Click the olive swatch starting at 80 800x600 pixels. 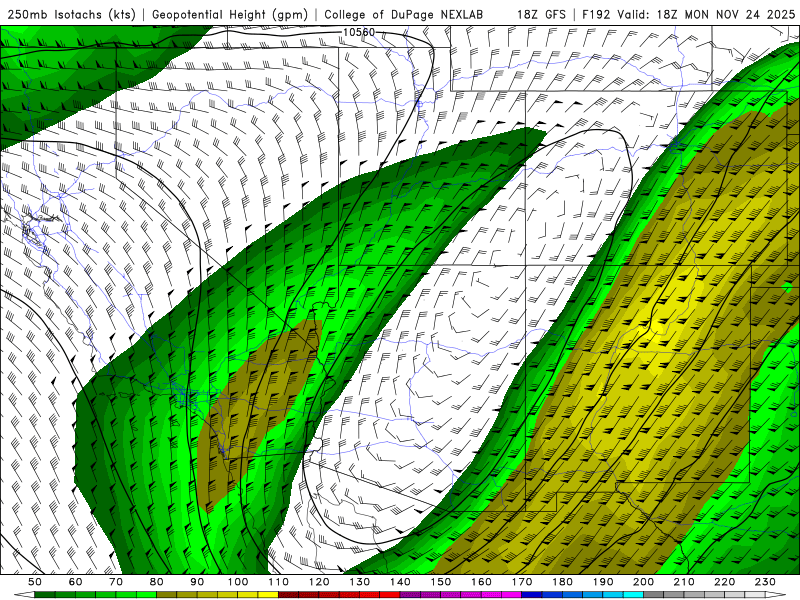point(166,594)
